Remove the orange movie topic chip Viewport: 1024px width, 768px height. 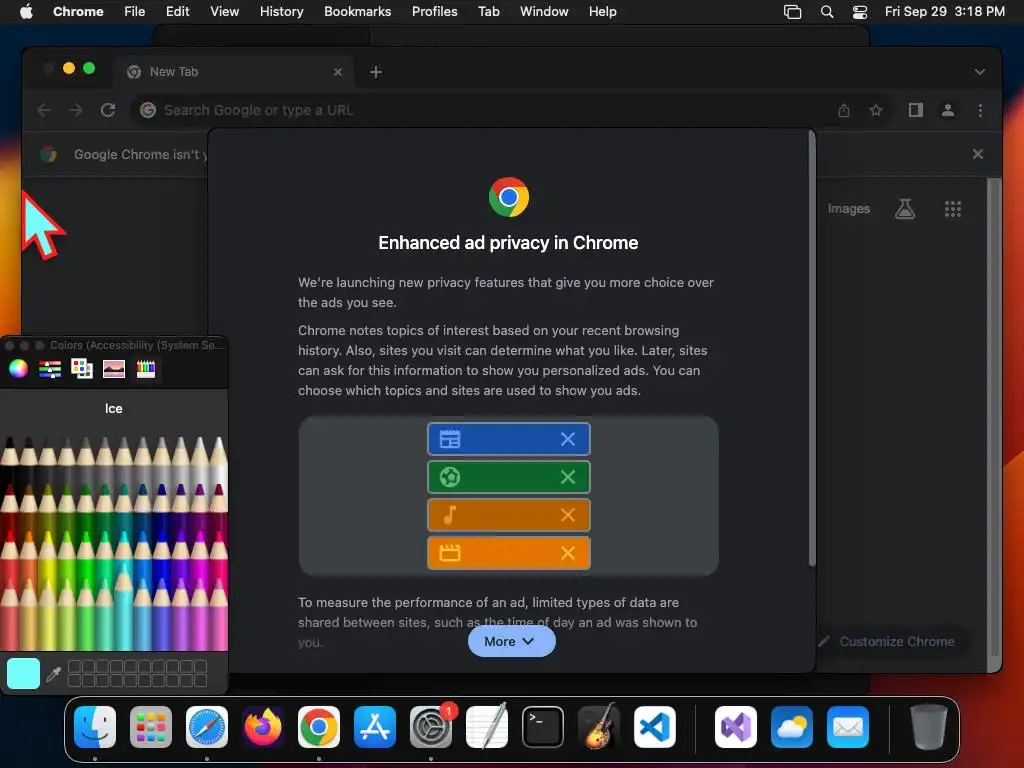568,553
